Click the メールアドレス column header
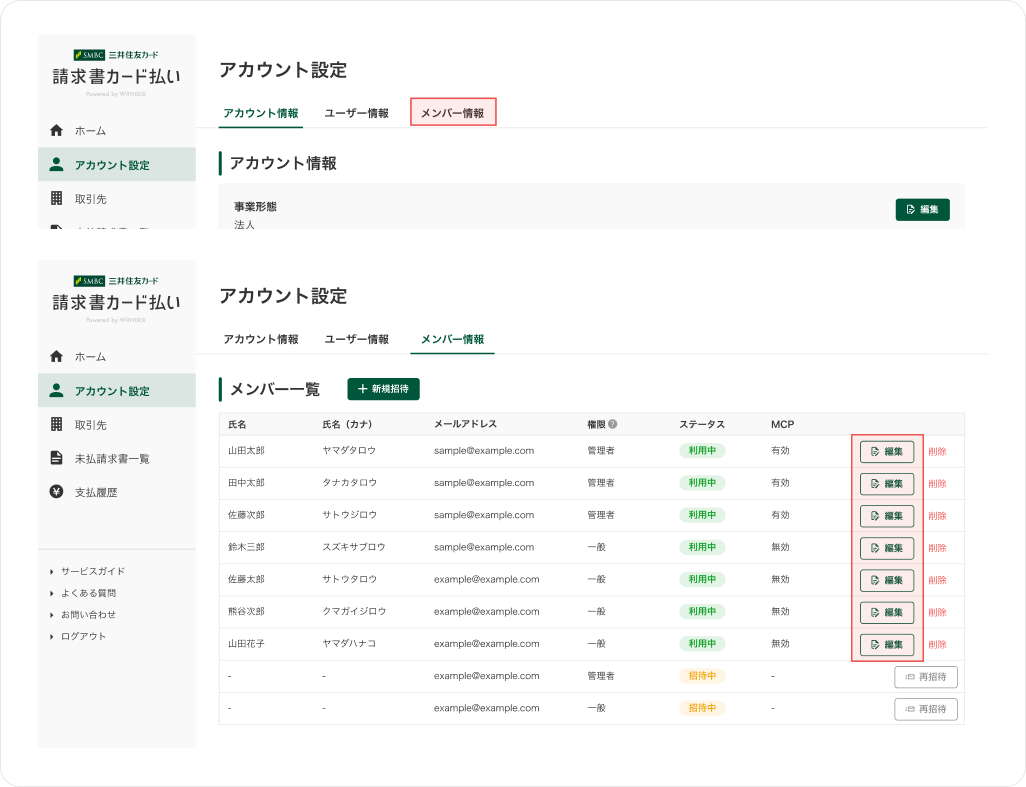 [465, 424]
